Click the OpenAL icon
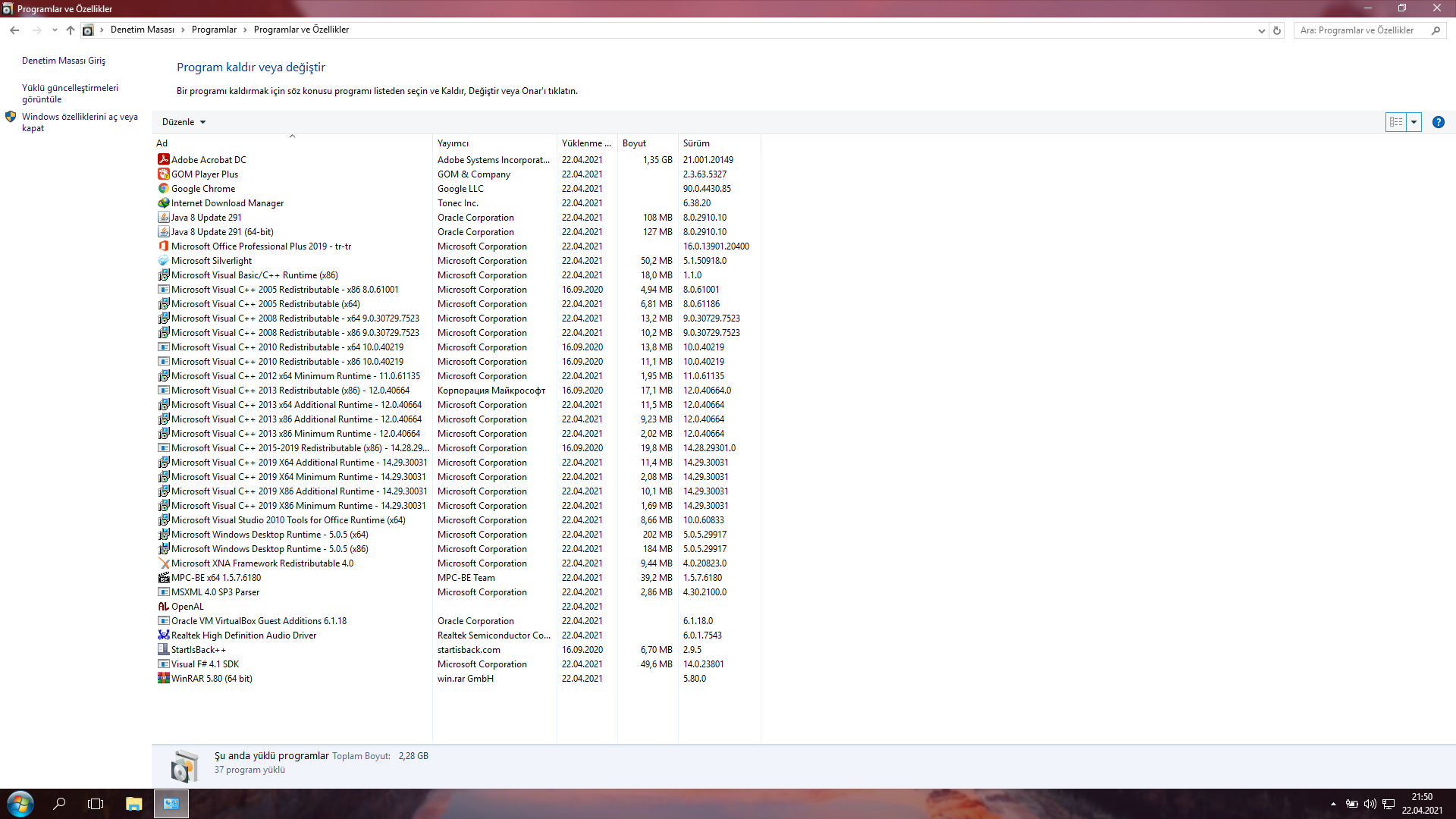 (163, 606)
